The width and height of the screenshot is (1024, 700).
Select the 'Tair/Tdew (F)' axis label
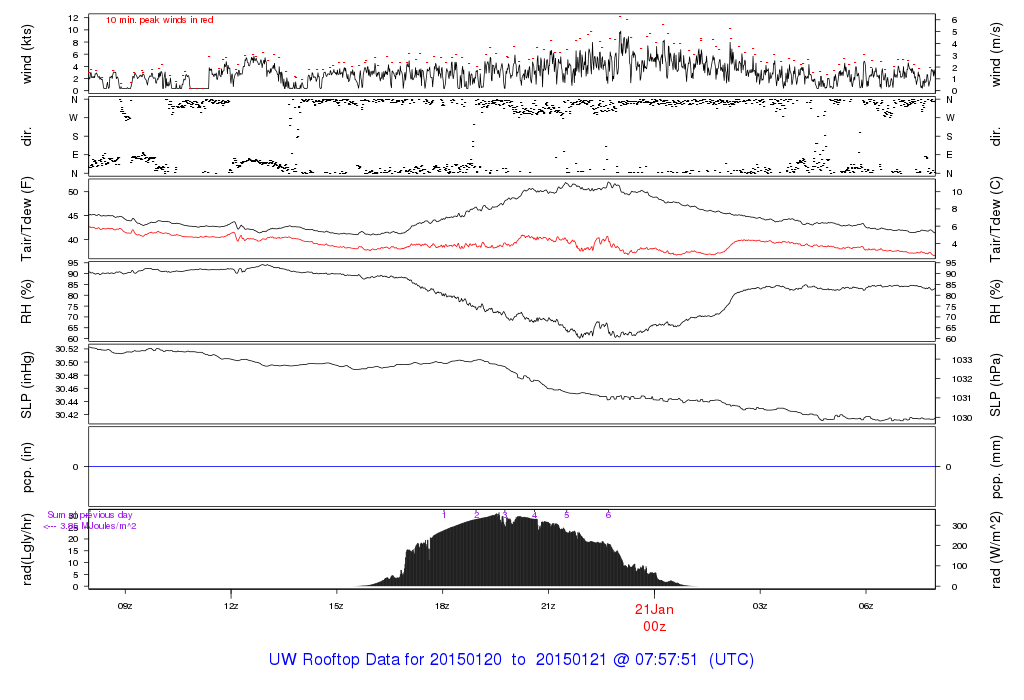28,216
